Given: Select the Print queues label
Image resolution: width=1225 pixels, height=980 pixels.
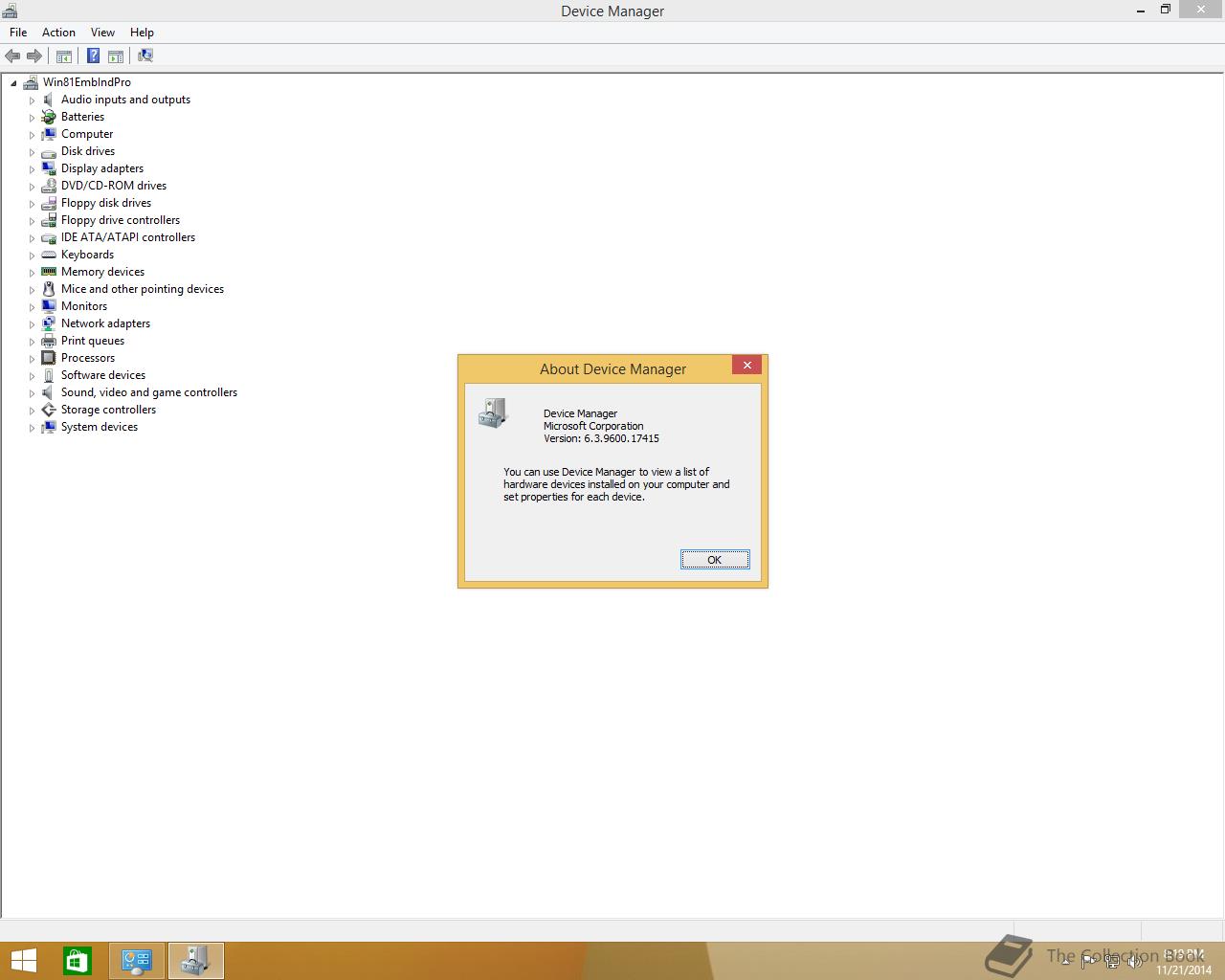Looking at the screenshot, I should (x=93, y=341).
